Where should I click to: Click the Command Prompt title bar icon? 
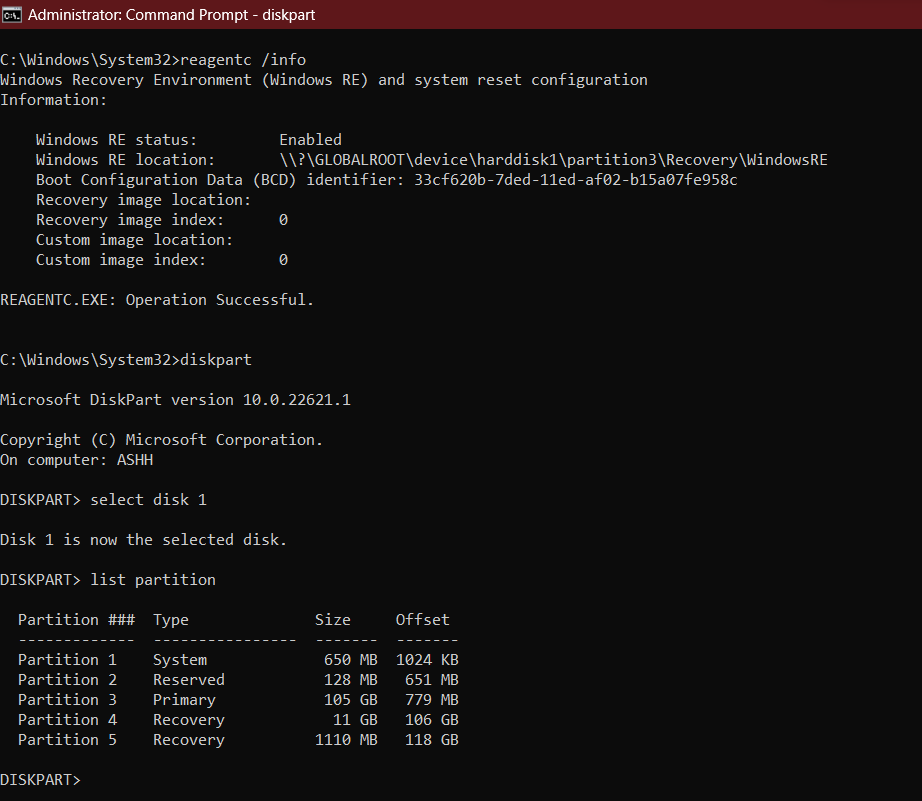(x=11, y=15)
